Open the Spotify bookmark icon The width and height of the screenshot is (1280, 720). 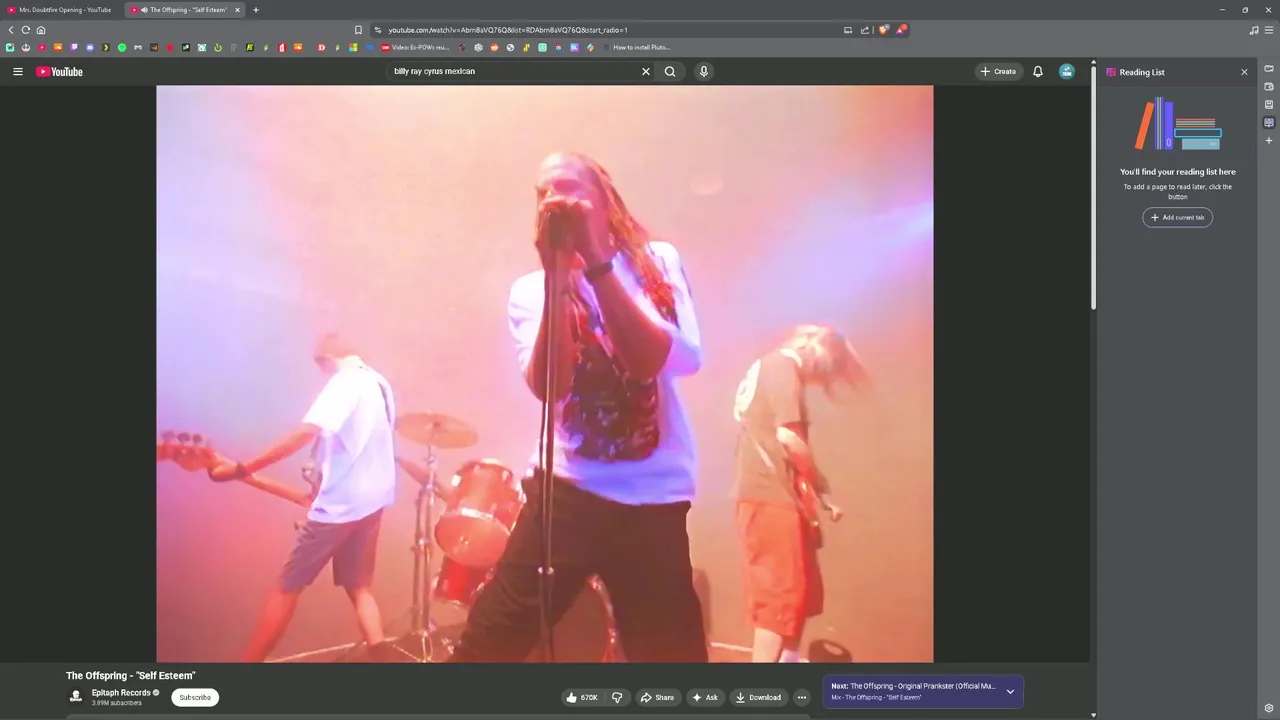122,47
